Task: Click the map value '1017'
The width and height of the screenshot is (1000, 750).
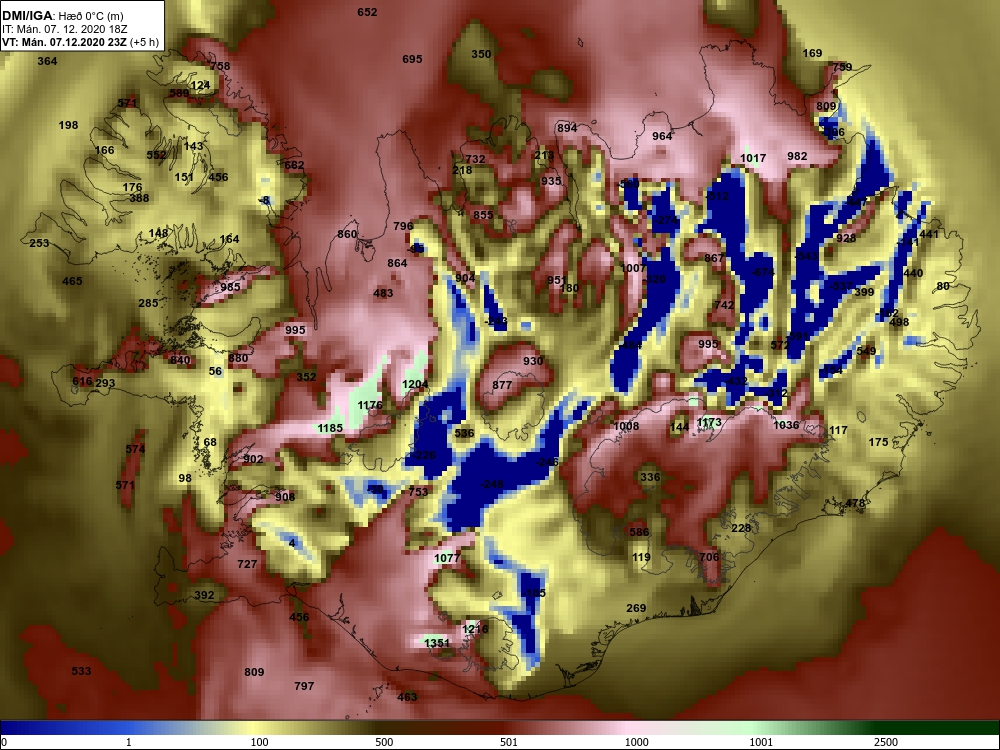Action: [x=753, y=158]
